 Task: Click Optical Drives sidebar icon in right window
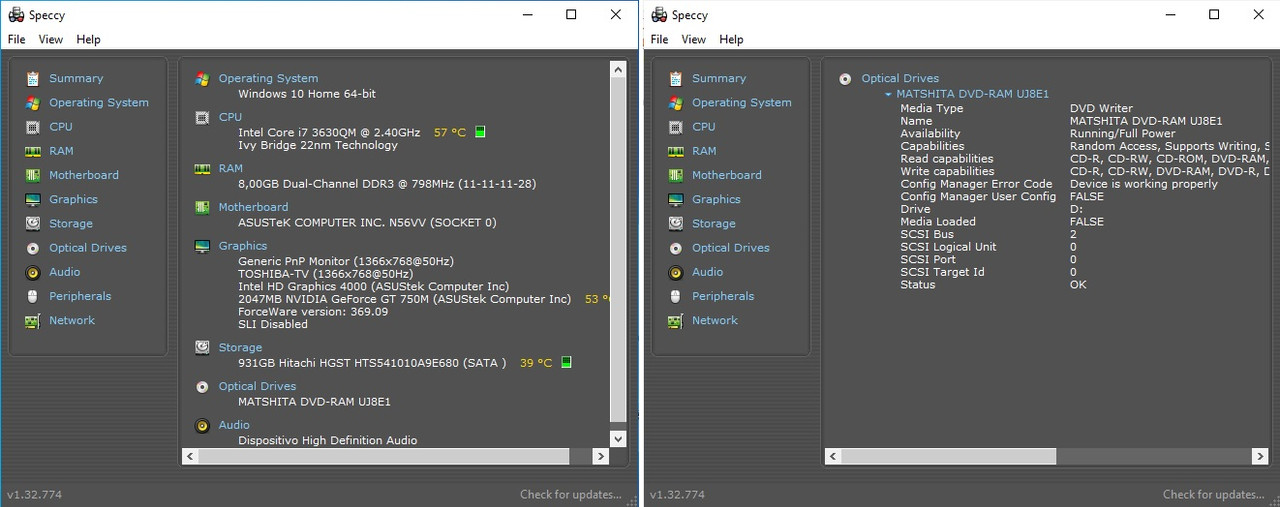[x=676, y=248]
